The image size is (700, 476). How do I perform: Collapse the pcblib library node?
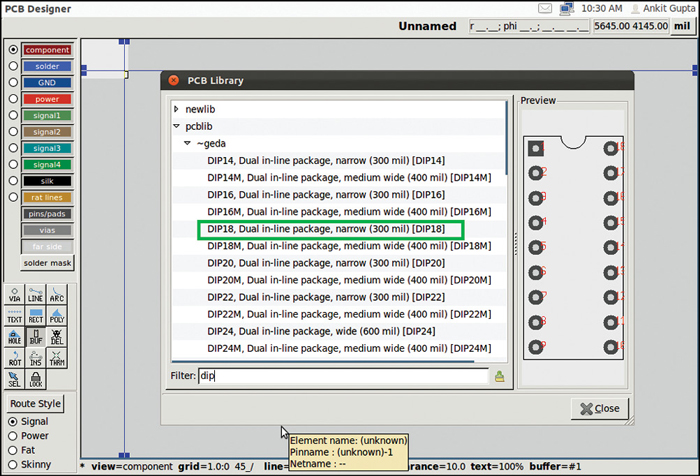pos(176,127)
